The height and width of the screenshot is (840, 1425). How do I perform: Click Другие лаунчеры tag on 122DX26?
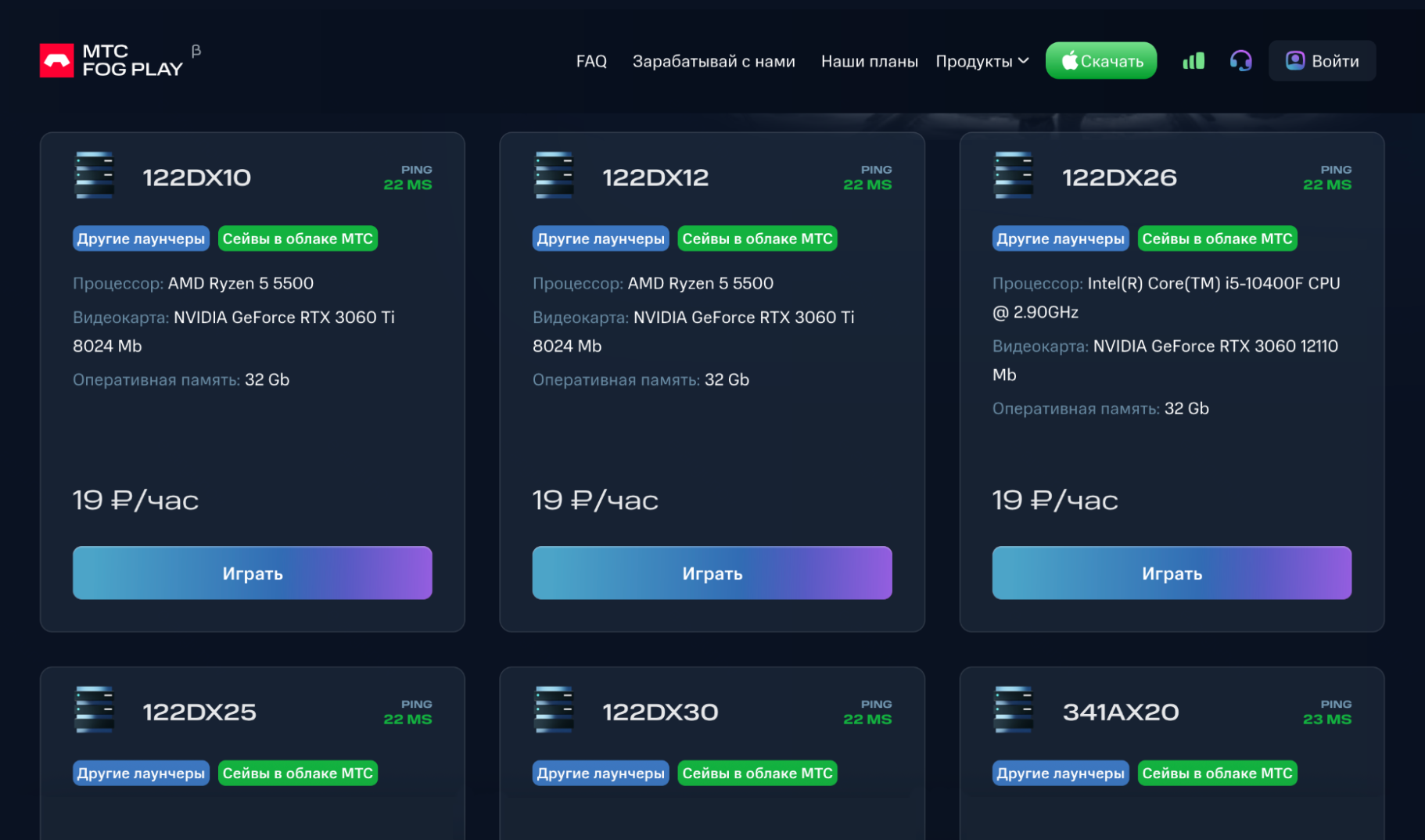(1061, 239)
